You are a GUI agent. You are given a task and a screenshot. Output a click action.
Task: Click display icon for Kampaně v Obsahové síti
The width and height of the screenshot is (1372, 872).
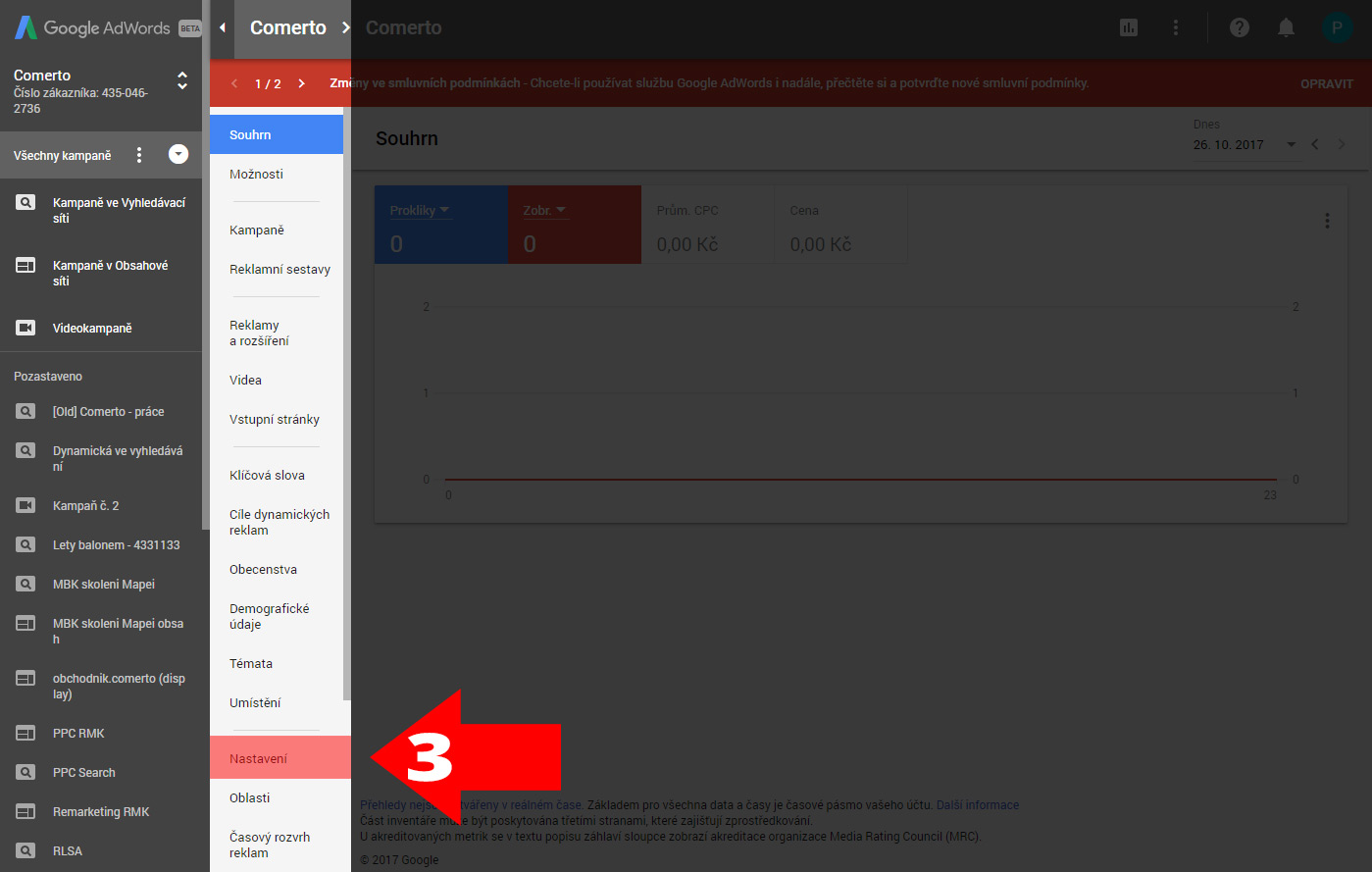(x=25, y=265)
